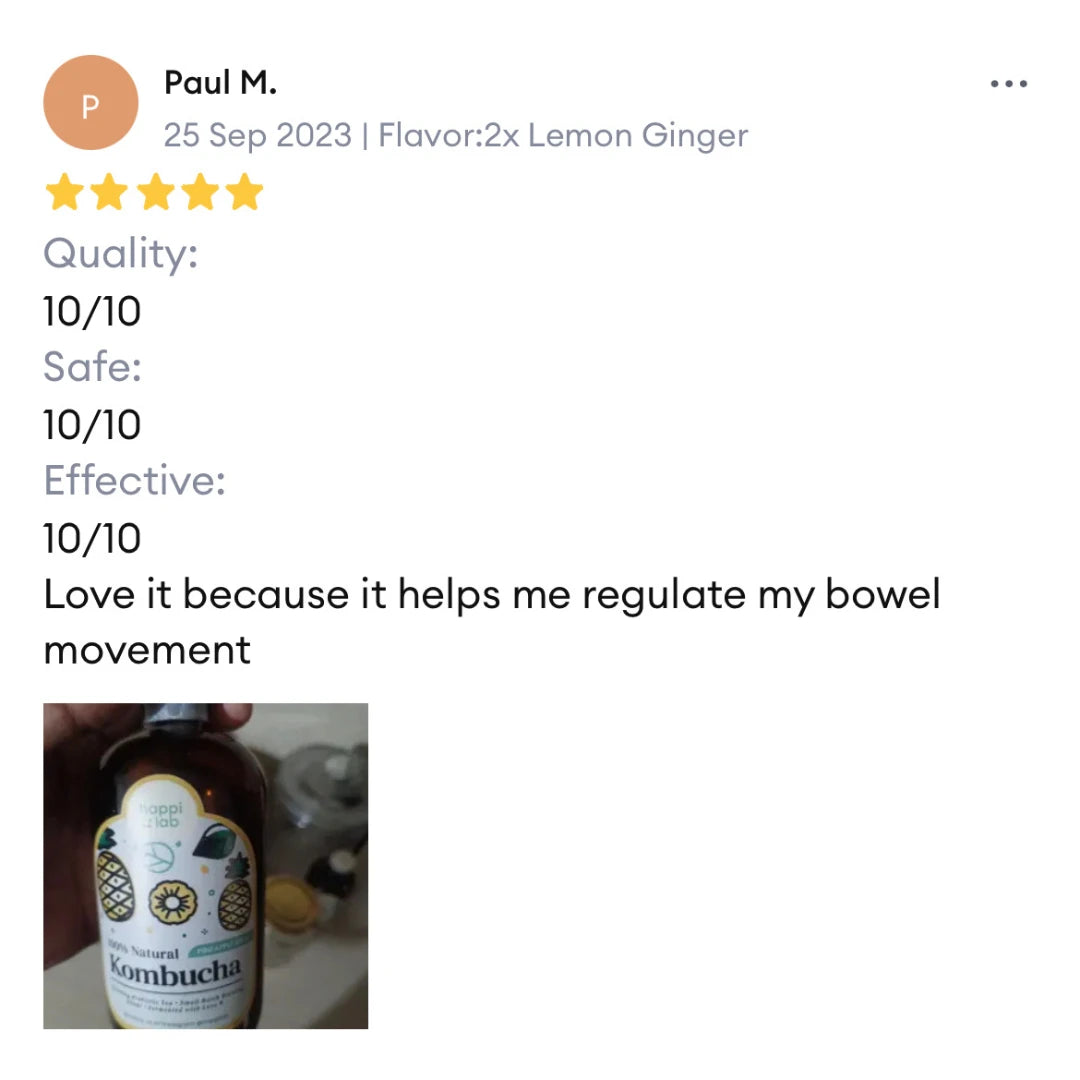Click the Effective: label
Image resolution: width=1080 pixels, height=1080 pixels.
(134, 480)
